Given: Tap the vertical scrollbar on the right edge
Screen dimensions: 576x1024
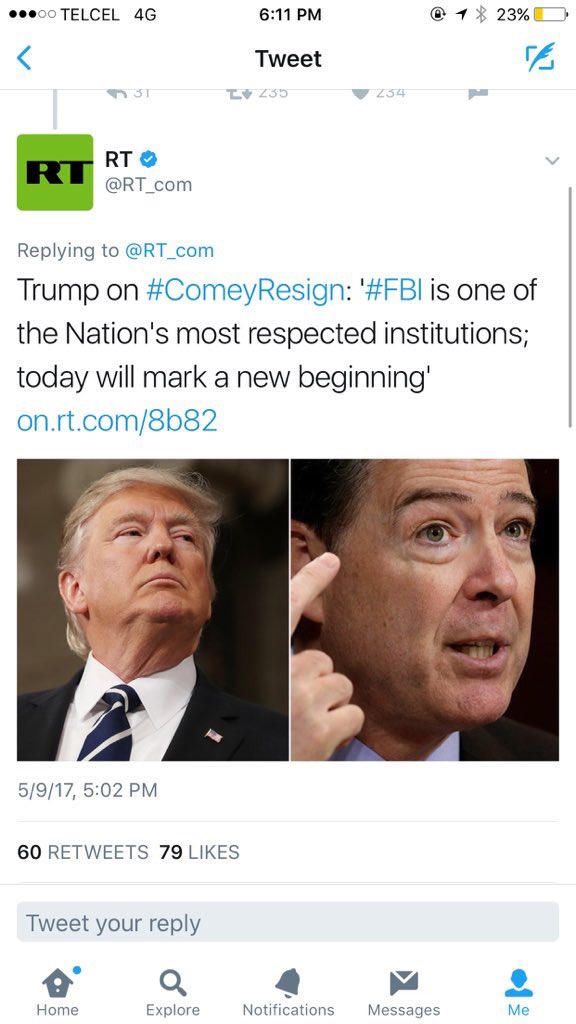Looking at the screenshot, I should (x=570, y=307).
